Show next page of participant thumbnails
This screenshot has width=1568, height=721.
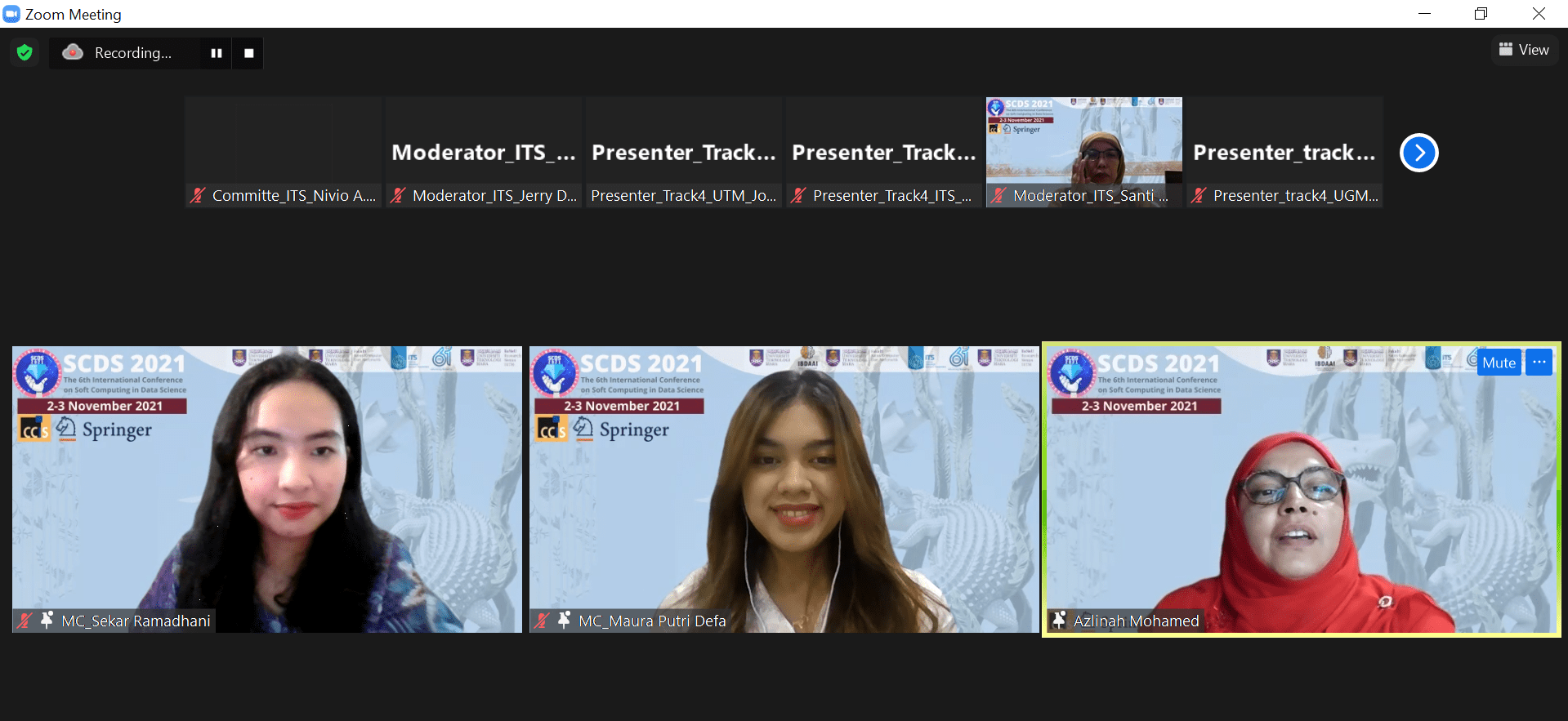click(x=1418, y=153)
